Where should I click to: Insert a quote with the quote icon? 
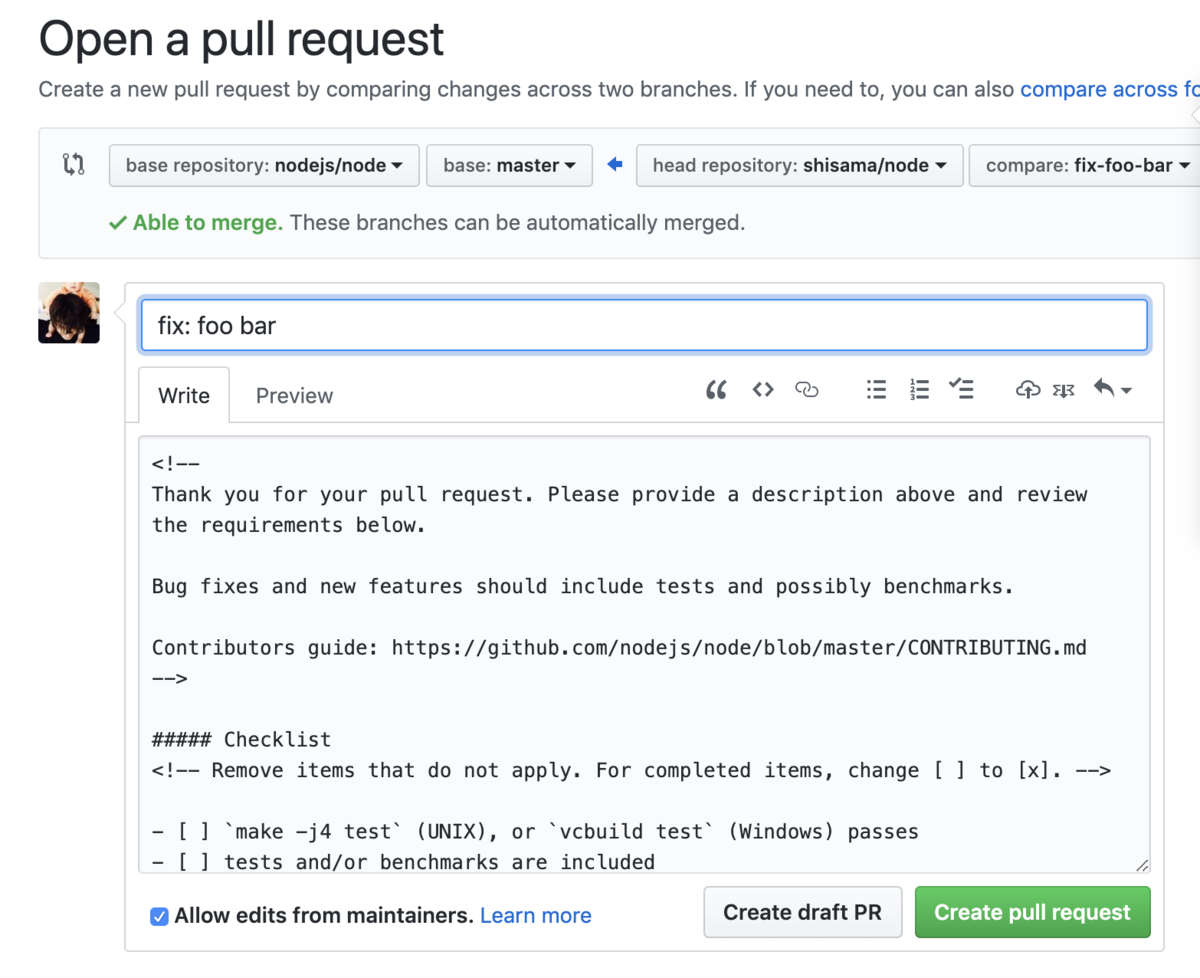716,390
